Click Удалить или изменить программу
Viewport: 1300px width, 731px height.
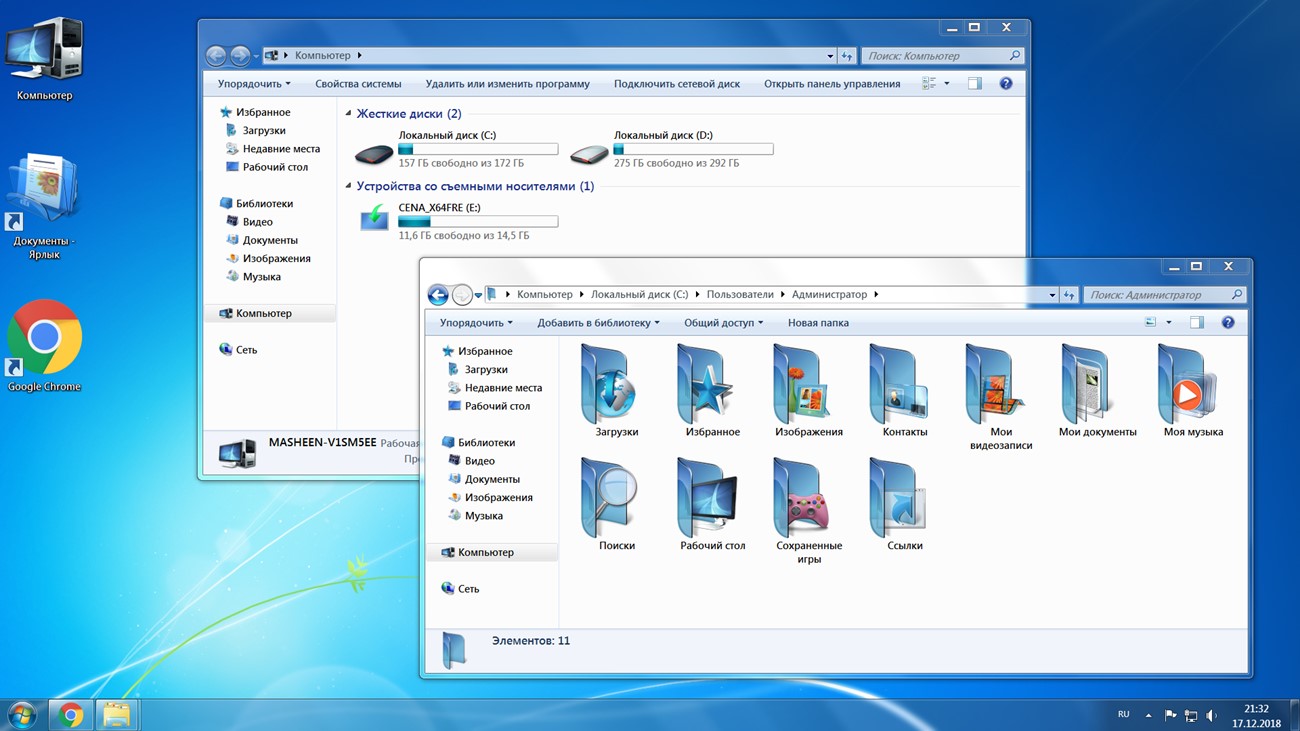pyautogui.click(x=507, y=84)
